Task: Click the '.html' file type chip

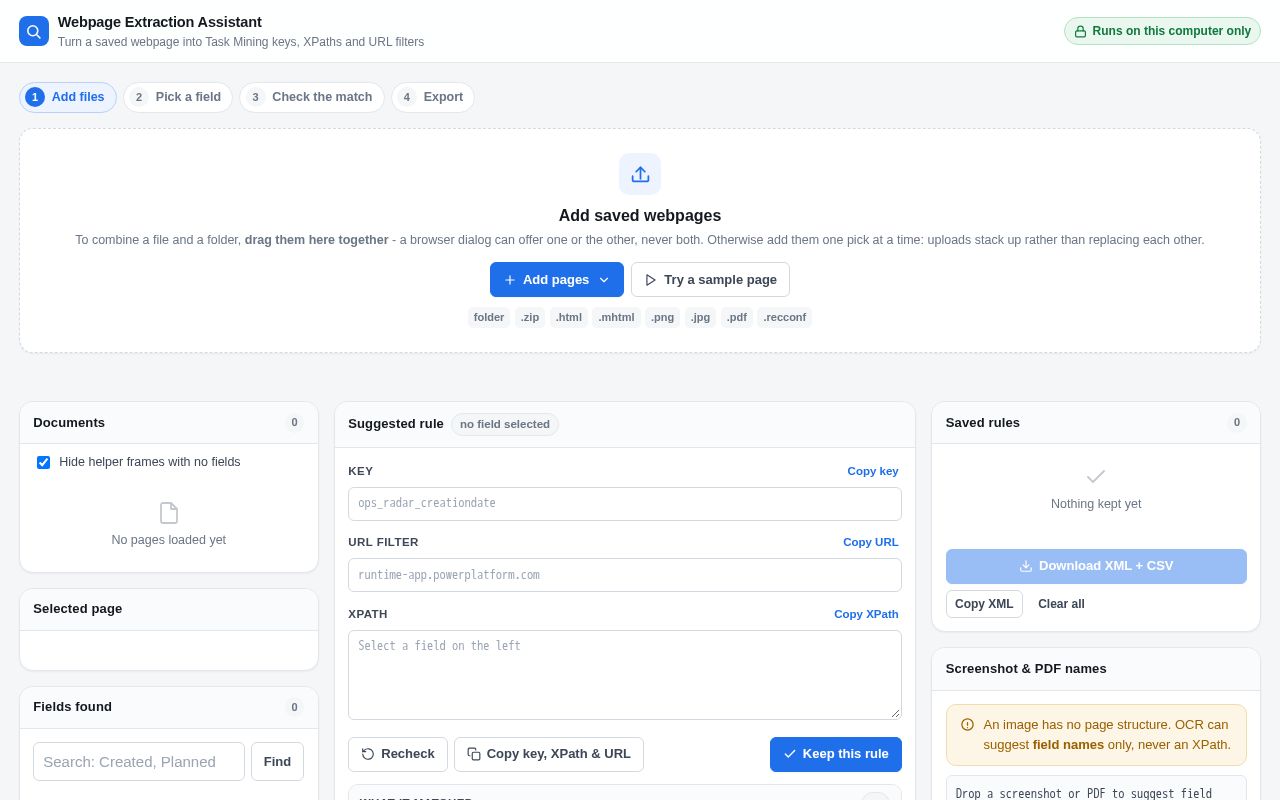Action: tap(569, 317)
